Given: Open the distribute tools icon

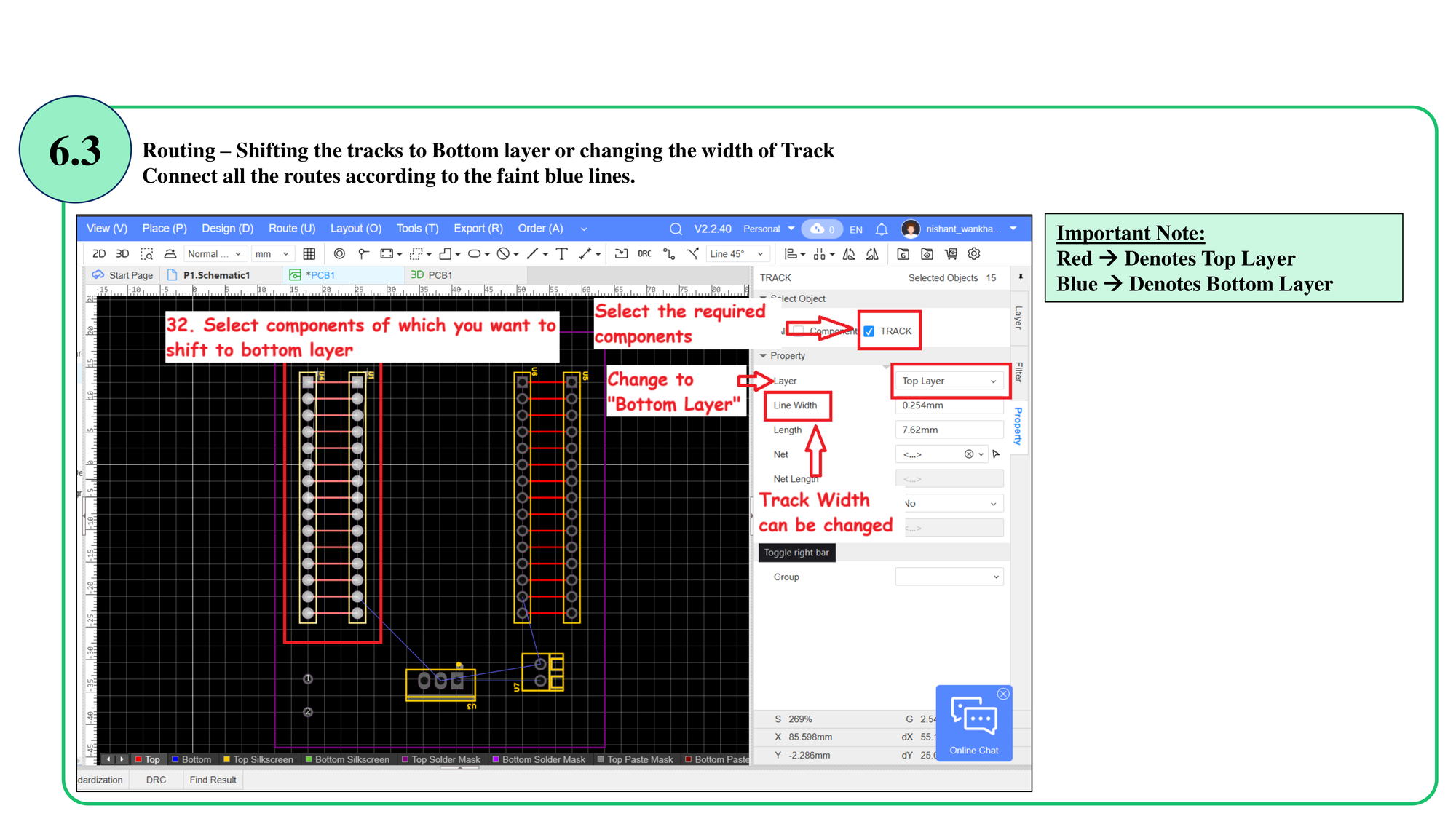Looking at the screenshot, I should pos(820,254).
